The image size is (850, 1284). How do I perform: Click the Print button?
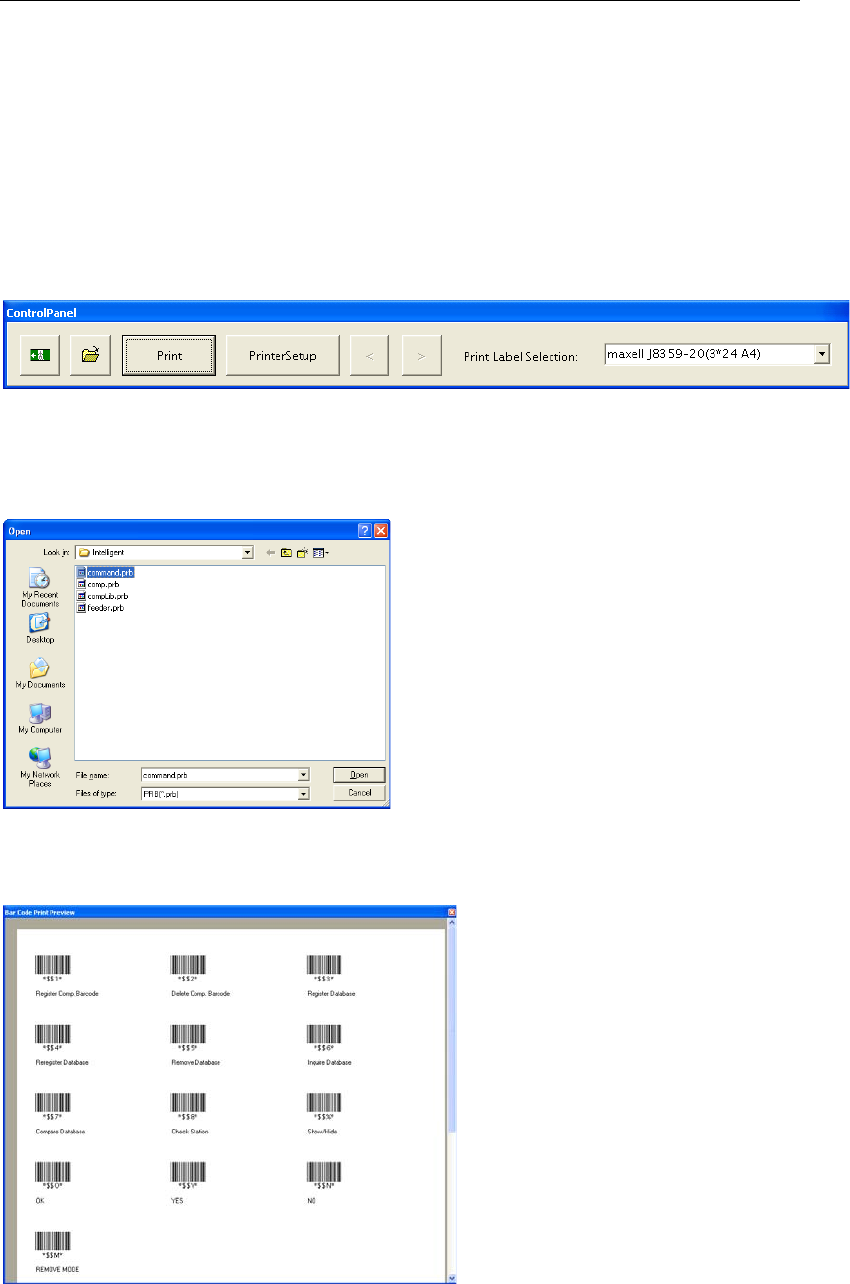pos(169,355)
